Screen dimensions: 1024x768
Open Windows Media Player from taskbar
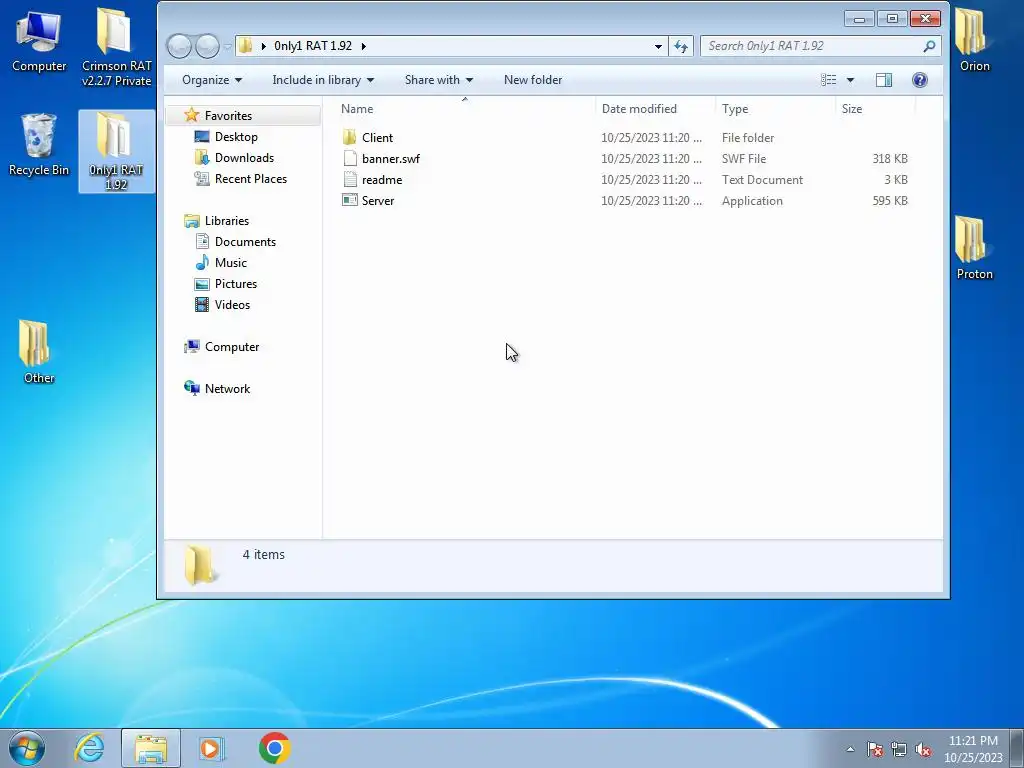pos(212,748)
